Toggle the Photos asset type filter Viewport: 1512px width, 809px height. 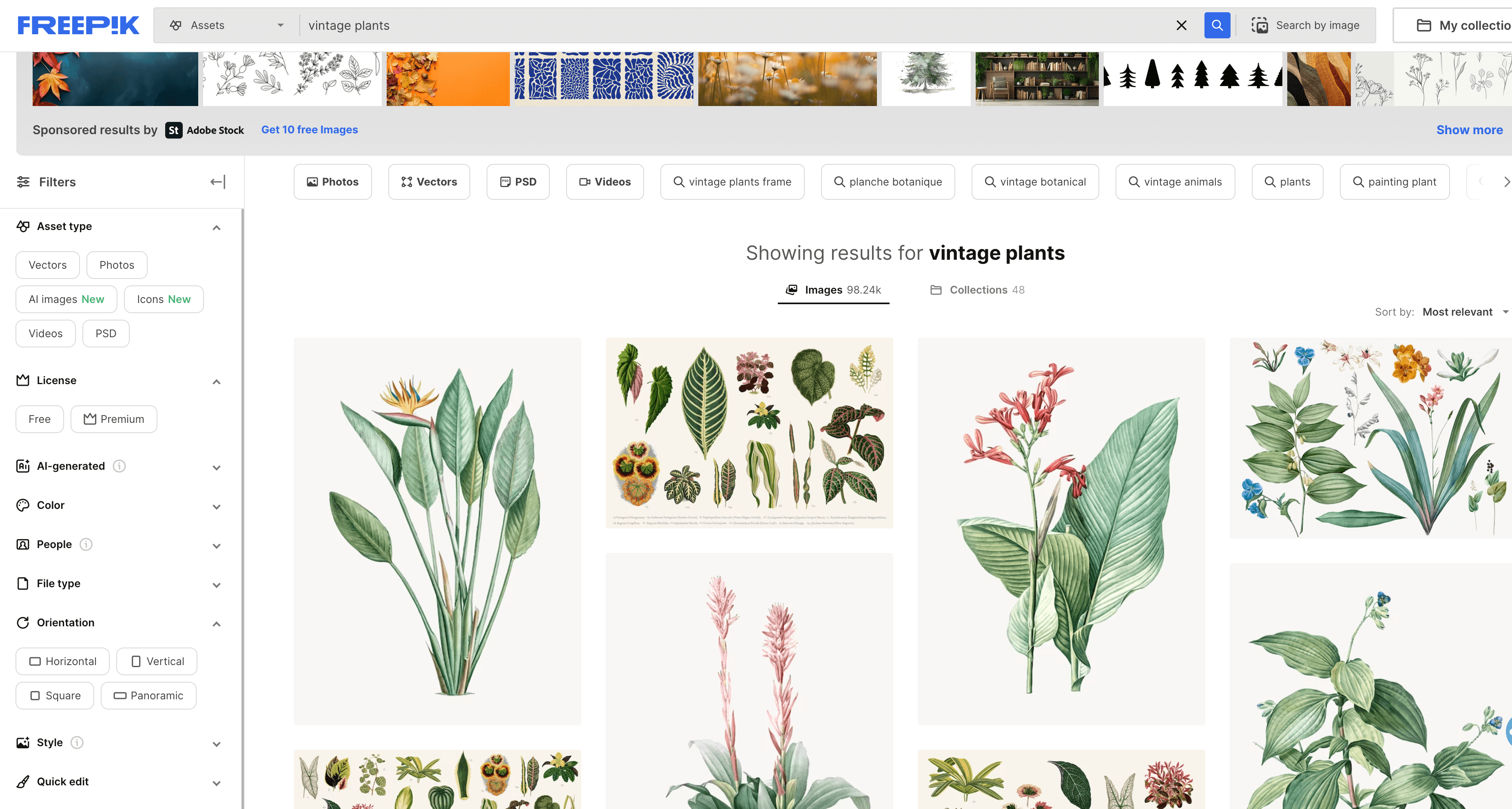117,265
